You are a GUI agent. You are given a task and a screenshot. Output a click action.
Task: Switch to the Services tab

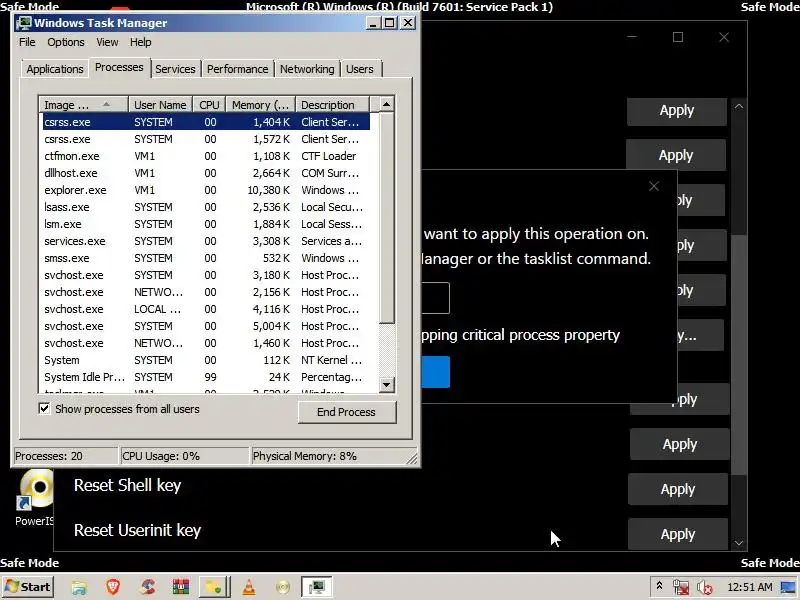coord(175,69)
